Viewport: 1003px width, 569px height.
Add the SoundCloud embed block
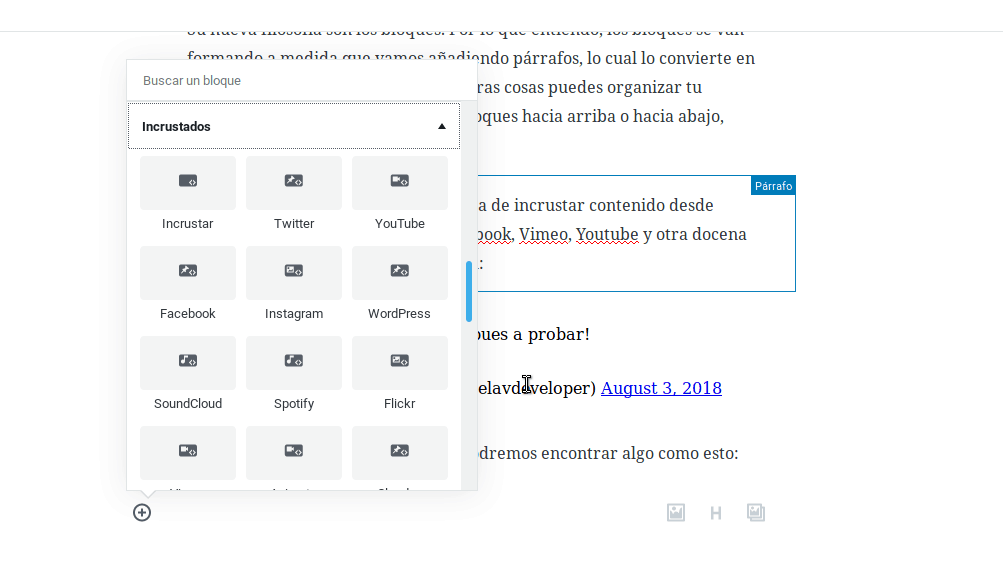(x=187, y=375)
